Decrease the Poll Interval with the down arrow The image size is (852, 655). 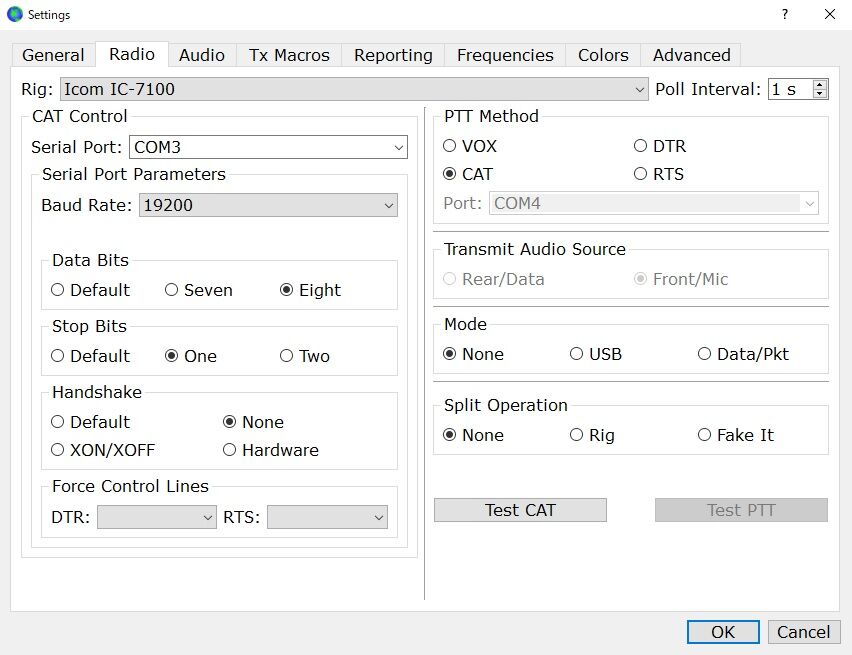pyautogui.click(x=820, y=93)
